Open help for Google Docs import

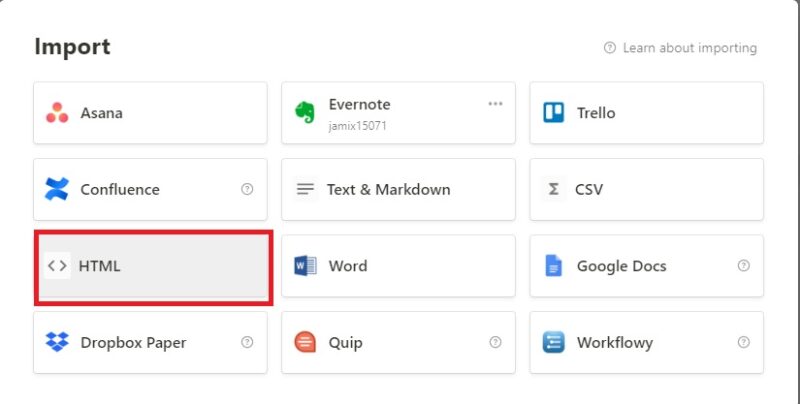click(x=744, y=266)
